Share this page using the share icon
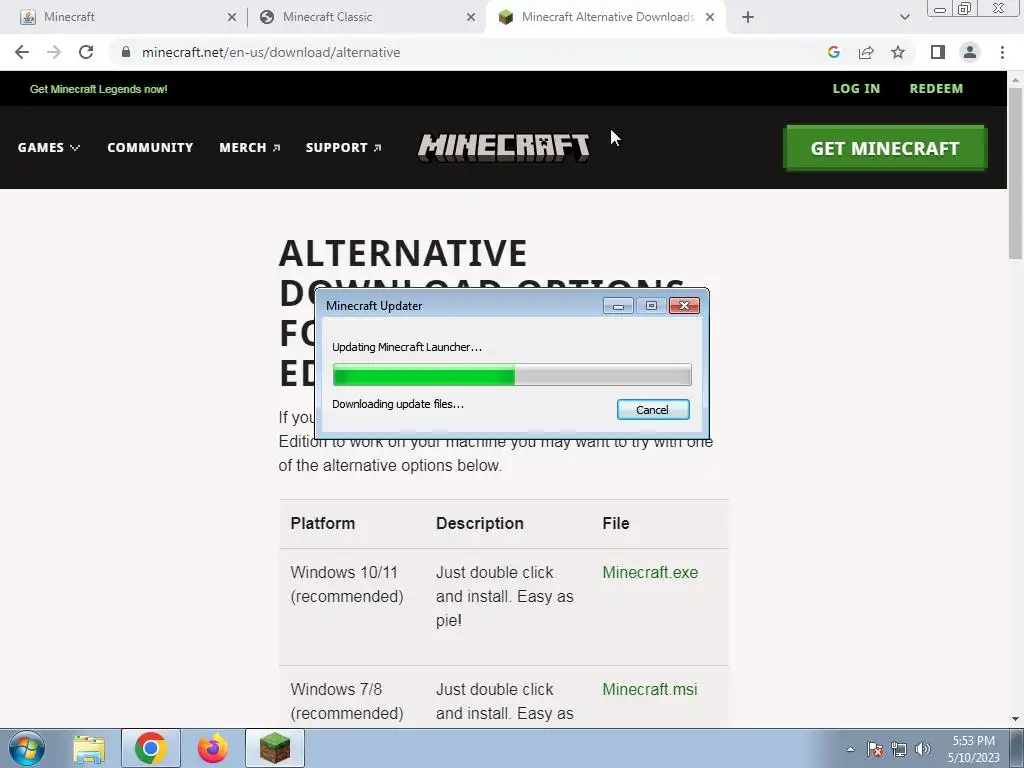This screenshot has width=1024, height=768. point(866,52)
